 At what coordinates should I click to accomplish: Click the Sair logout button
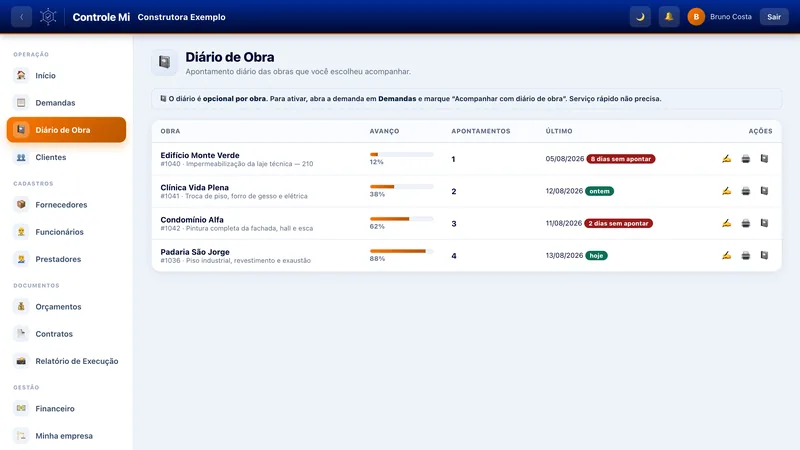click(774, 17)
